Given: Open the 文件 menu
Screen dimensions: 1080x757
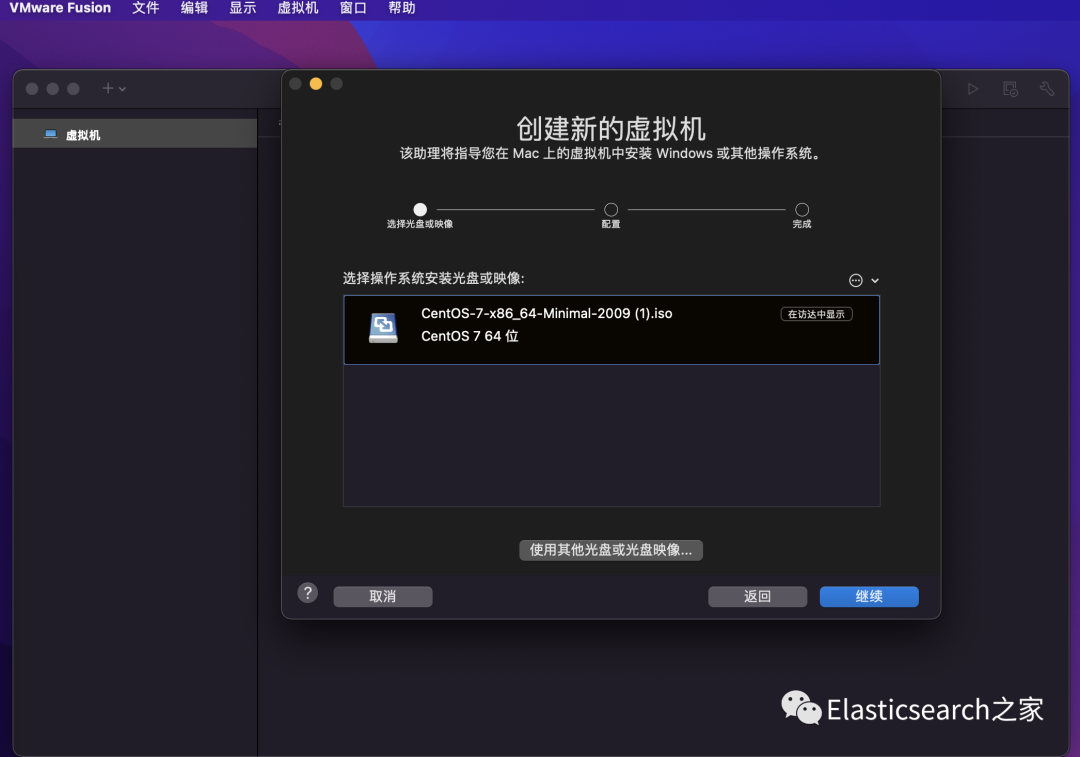Looking at the screenshot, I should click(x=145, y=8).
